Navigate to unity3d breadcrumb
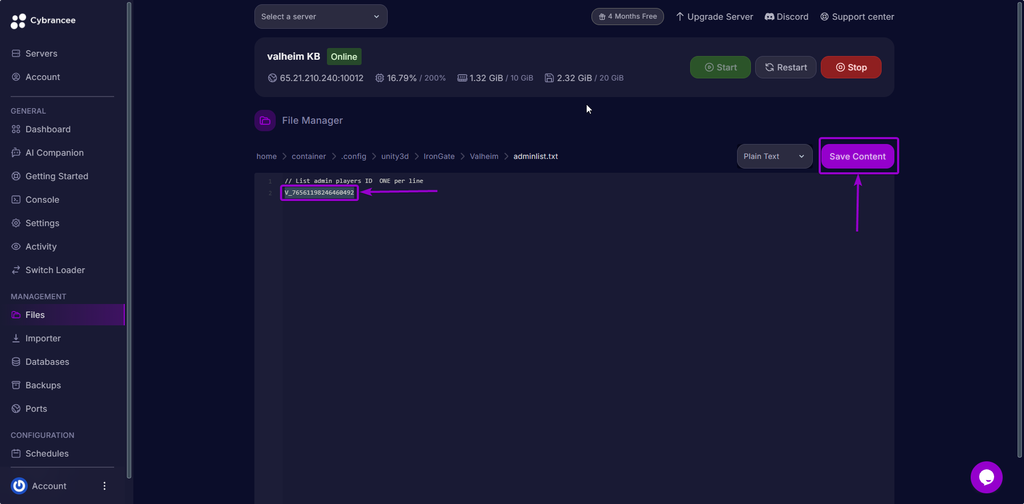The height and width of the screenshot is (504, 1024). point(395,157)
